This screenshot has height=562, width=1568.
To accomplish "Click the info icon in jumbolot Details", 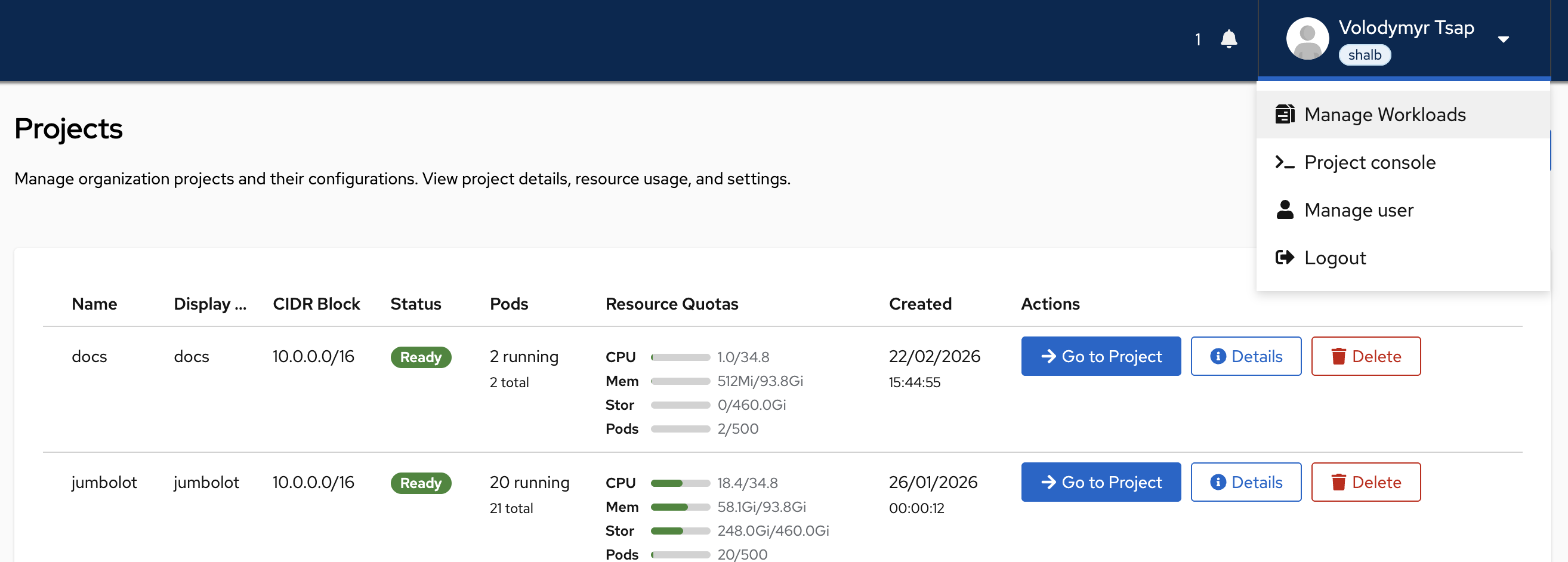I will 1217,483.
